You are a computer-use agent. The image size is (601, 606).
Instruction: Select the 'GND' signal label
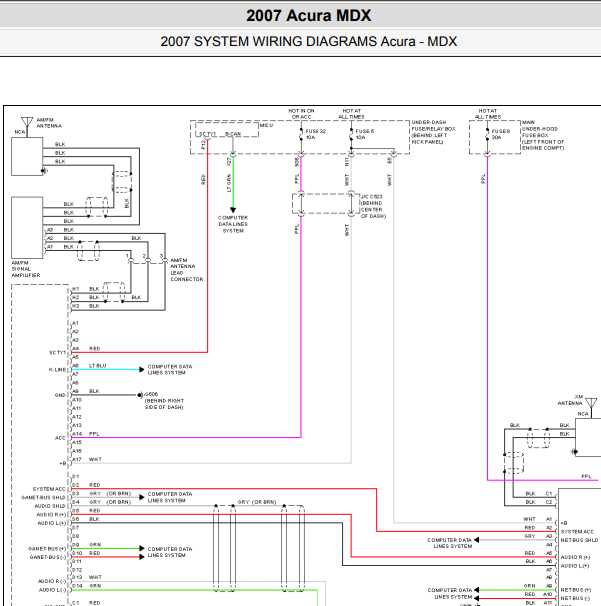pos(60,395)
